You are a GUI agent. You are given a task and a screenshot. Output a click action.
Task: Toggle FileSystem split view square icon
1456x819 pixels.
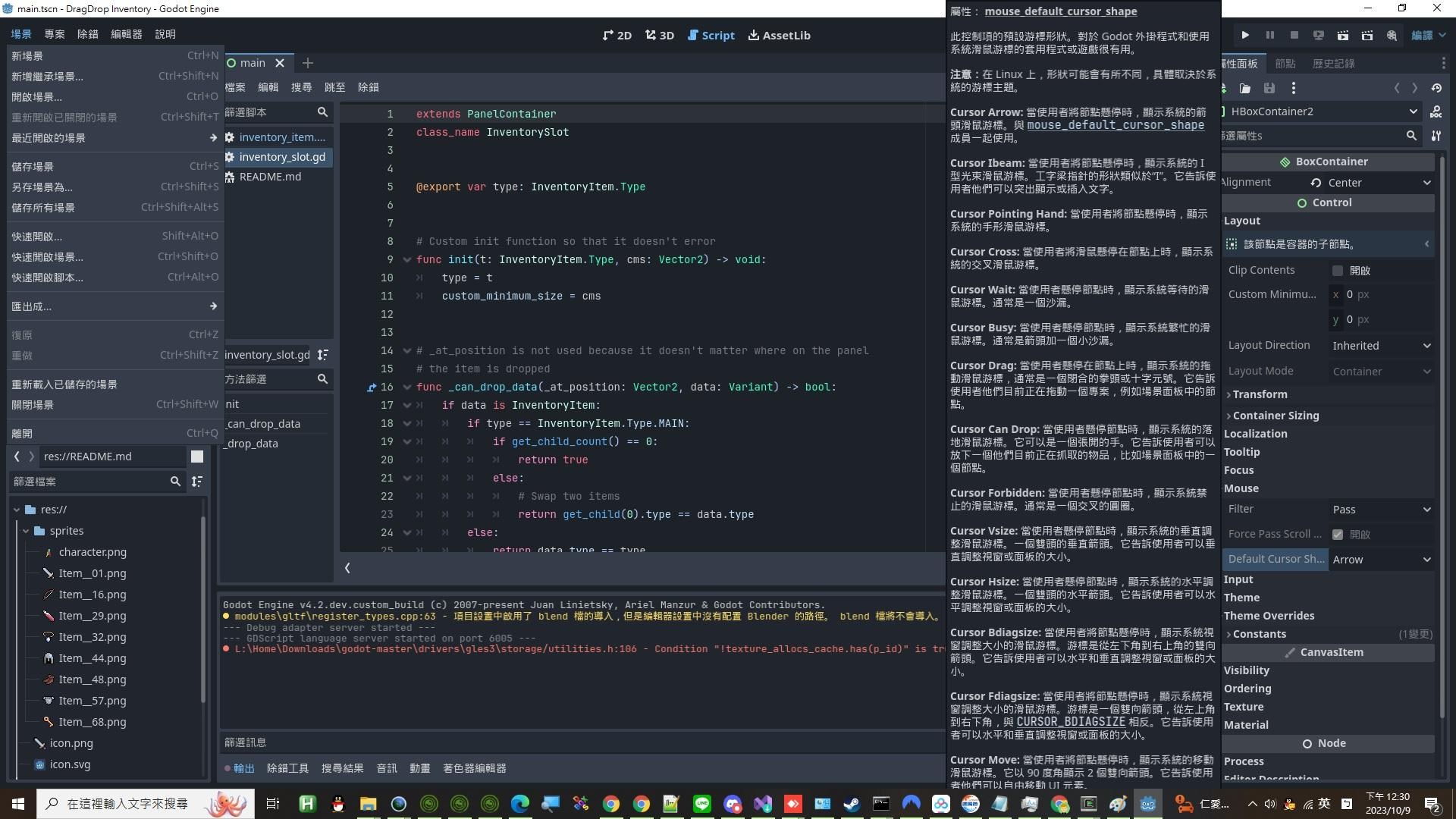(197, 457)
